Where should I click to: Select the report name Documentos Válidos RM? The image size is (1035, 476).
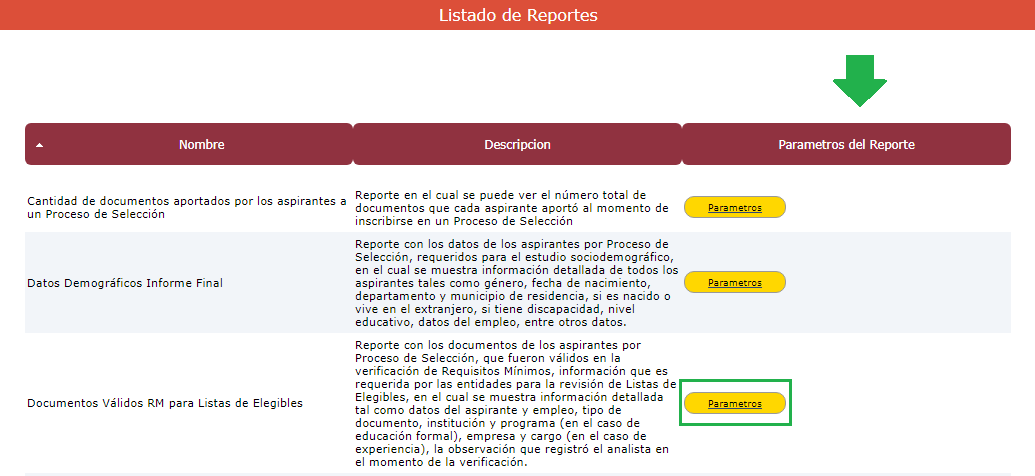pos(165,404)
